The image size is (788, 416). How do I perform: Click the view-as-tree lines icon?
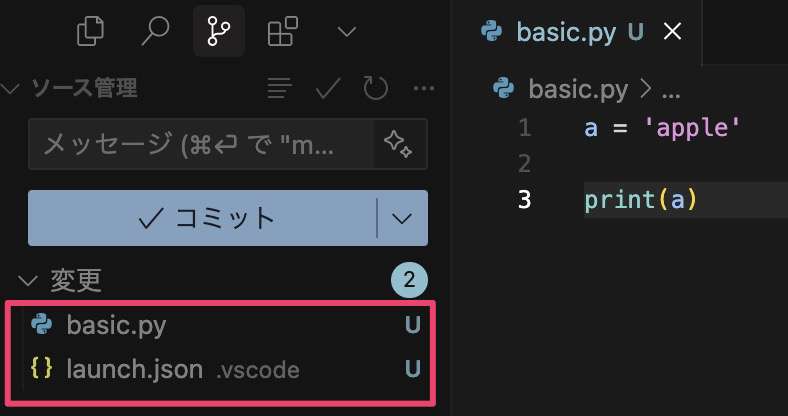pyautogui.click(x=280, y=88)
